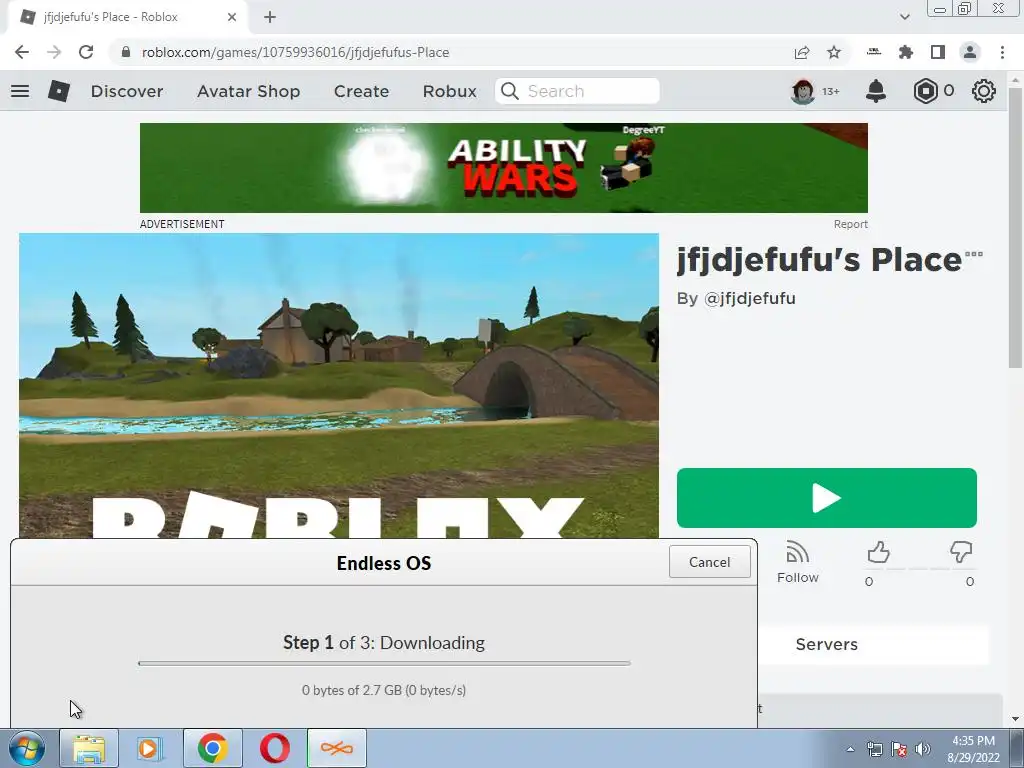Open Opera browser from the taskbar
Viewport: 1024px width, 768px height.
pyautogui.click(x=274, y=748)
